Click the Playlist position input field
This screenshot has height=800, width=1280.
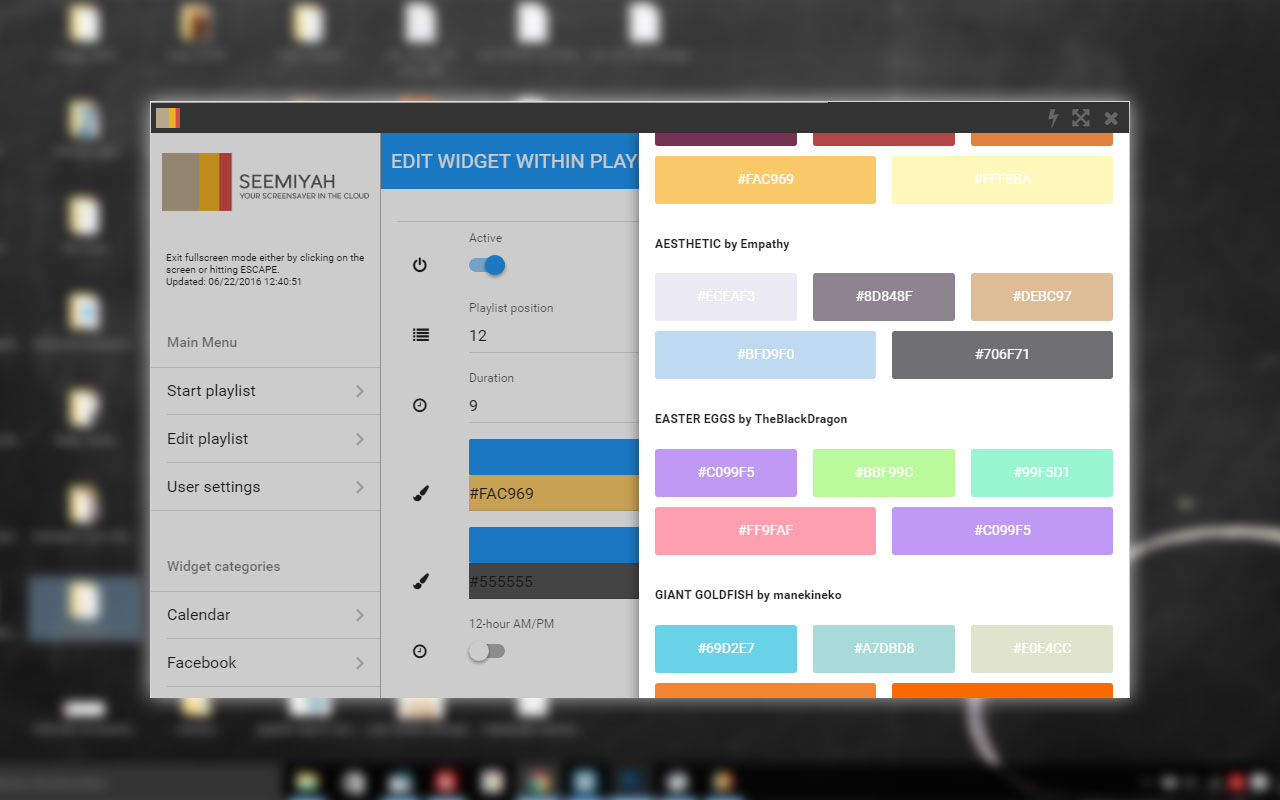point(552,336)
